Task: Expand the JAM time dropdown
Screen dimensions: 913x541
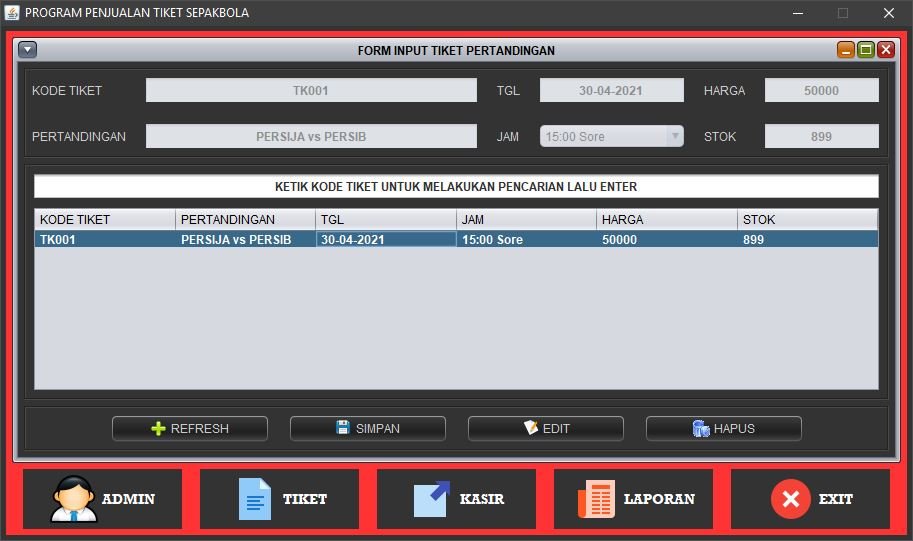Action: pyautogui.click(x=674, y=136)
